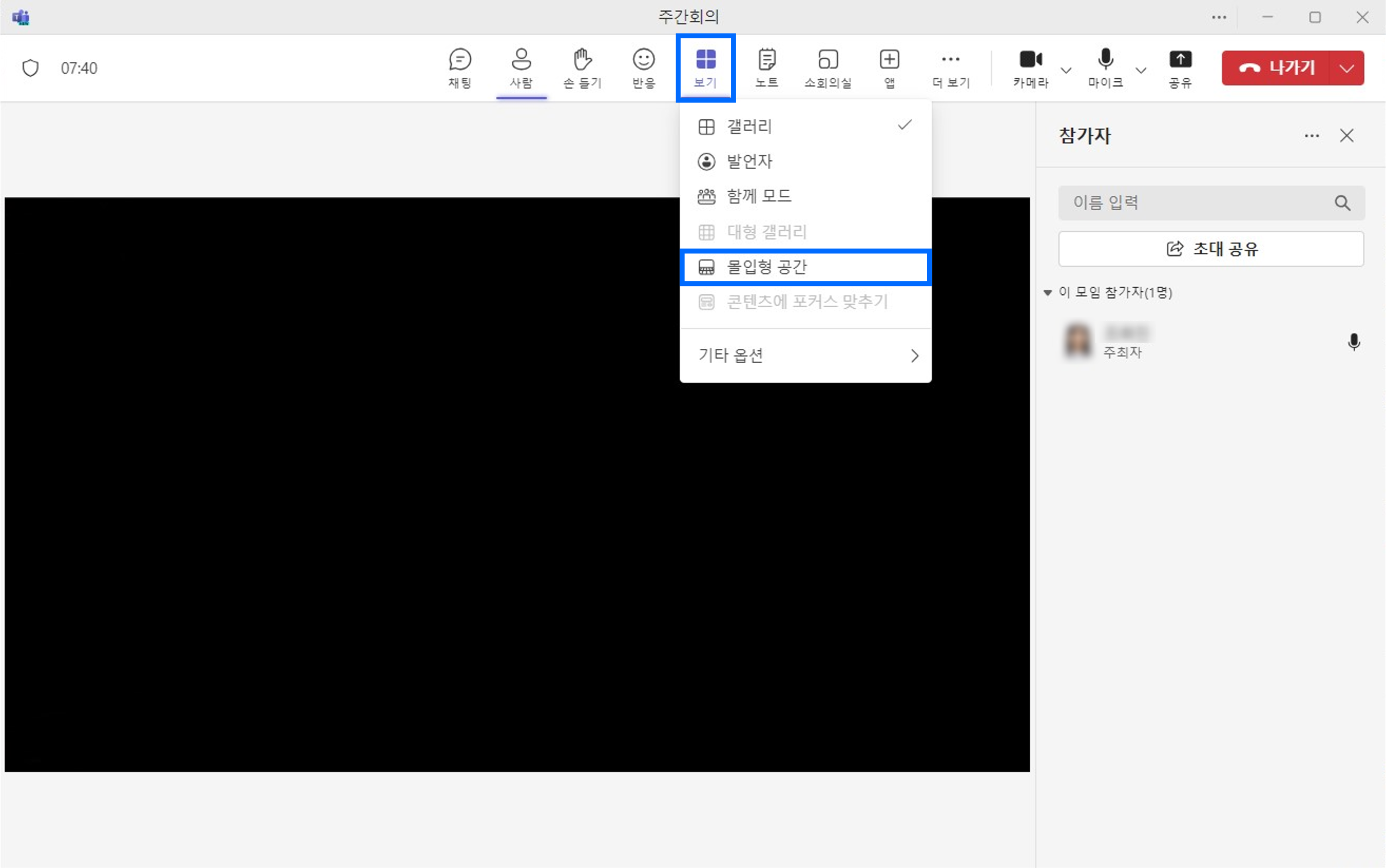Image resolution: width=1386 pixels, height=868 pixels.
Task: Open meeting 노트 notes
Action: pos(766,67)
